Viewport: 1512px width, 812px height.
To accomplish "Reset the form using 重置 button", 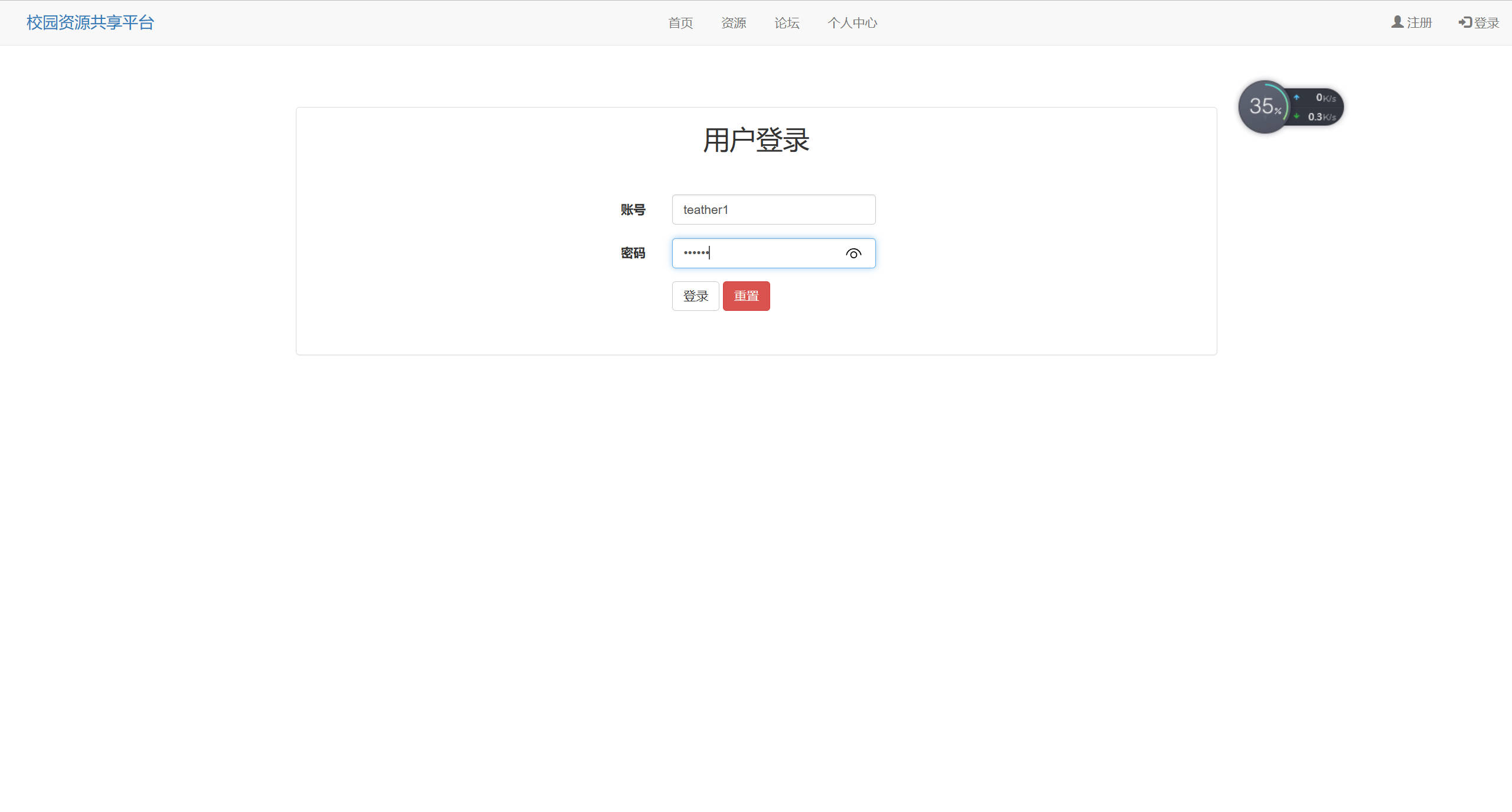I will [x=746, y=295].
